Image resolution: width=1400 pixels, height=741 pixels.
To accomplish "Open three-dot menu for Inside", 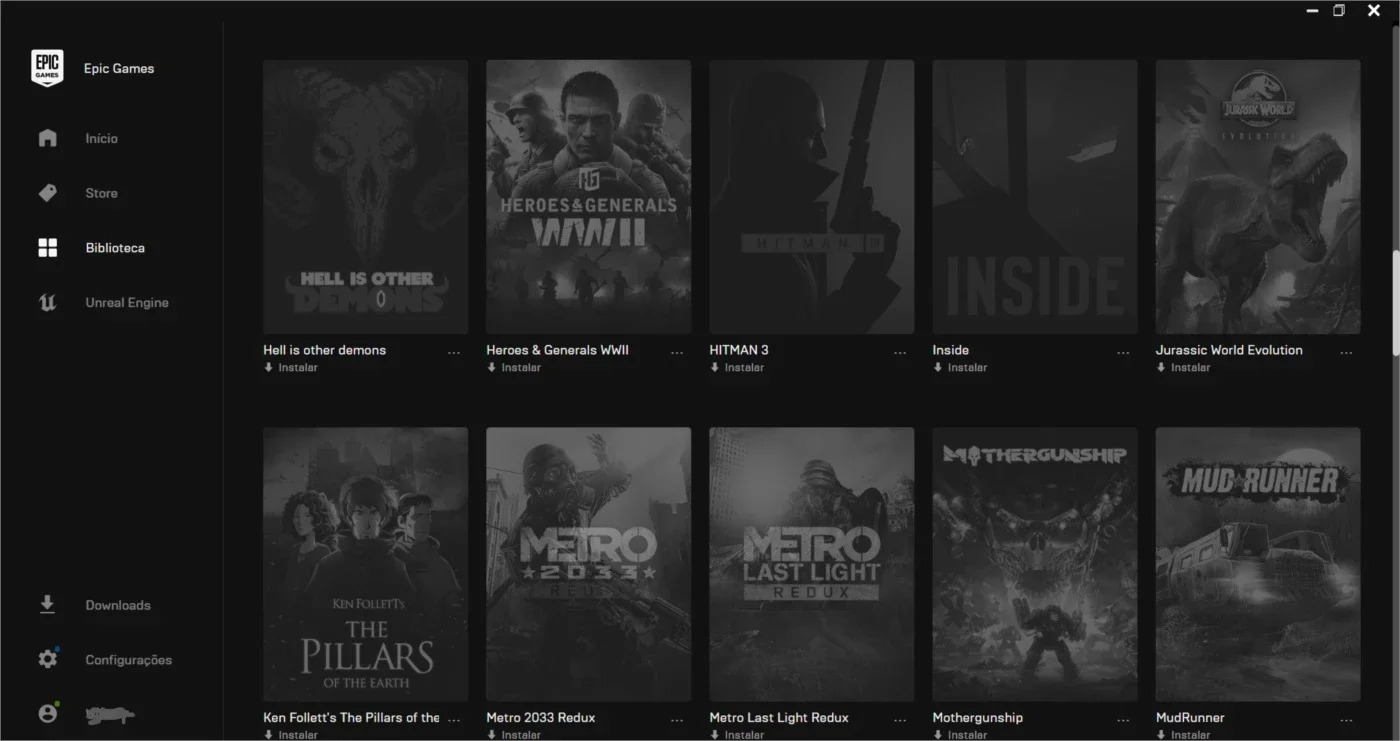I will click(1123, 353).
